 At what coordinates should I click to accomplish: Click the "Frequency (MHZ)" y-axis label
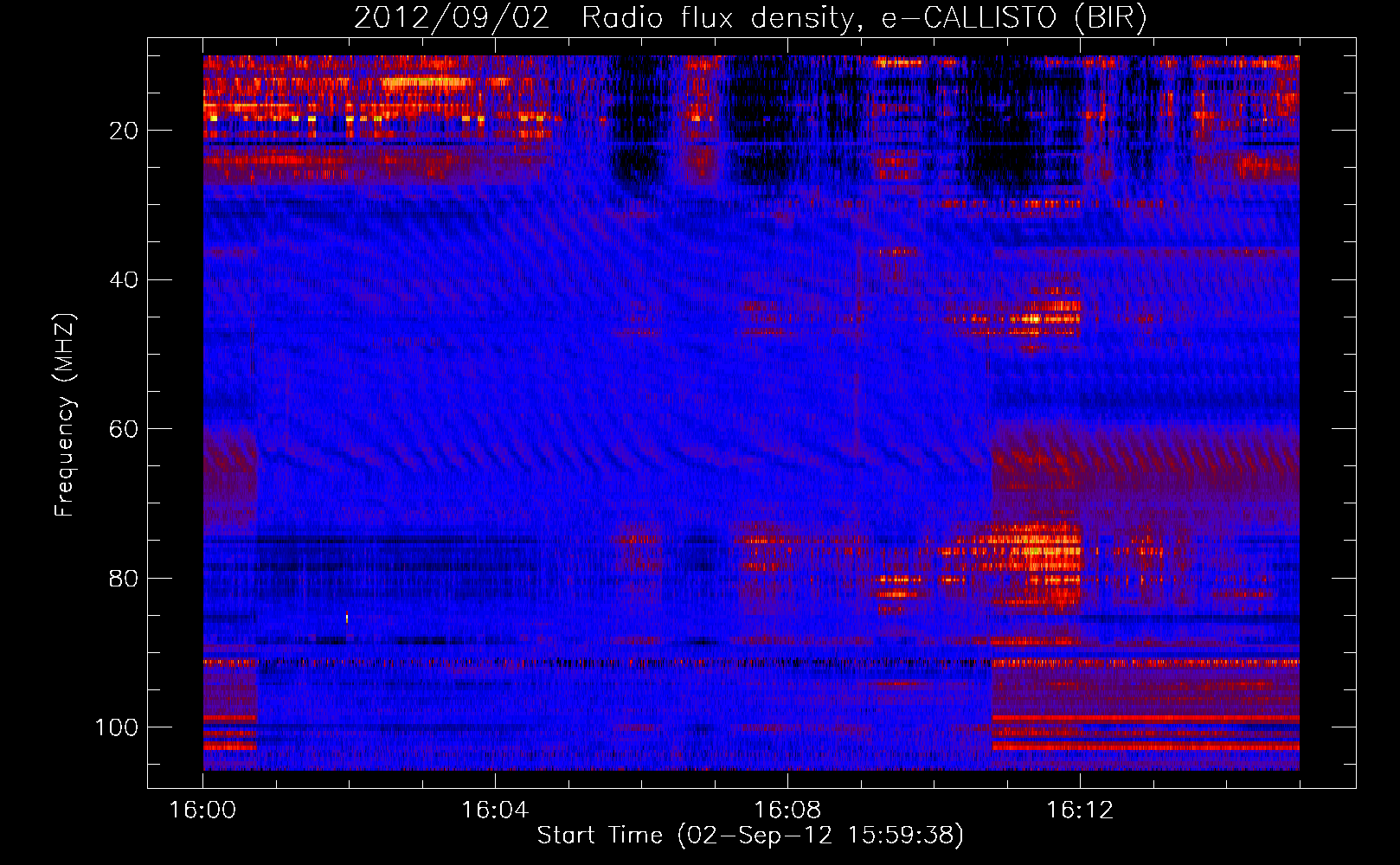pos(65,415)
